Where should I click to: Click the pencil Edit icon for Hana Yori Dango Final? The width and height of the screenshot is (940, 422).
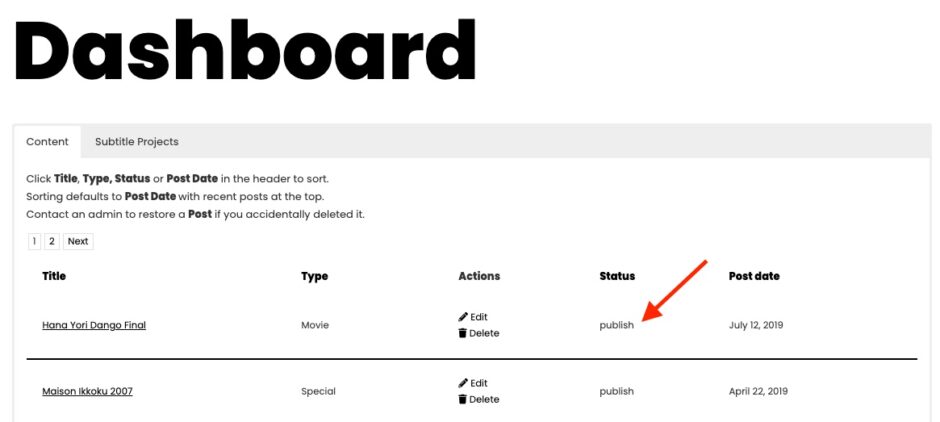[463, 317]
